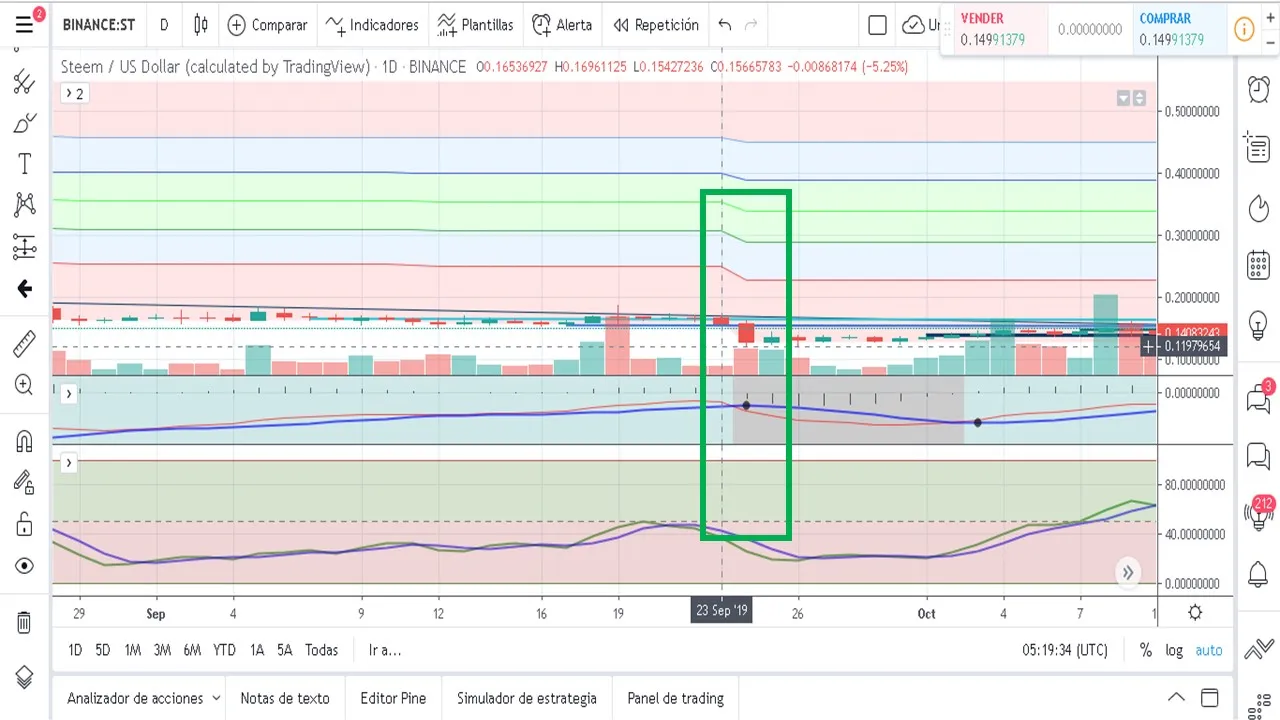Toggle auto scale mode
The image size is (1280, 720).
[1209, 650]
